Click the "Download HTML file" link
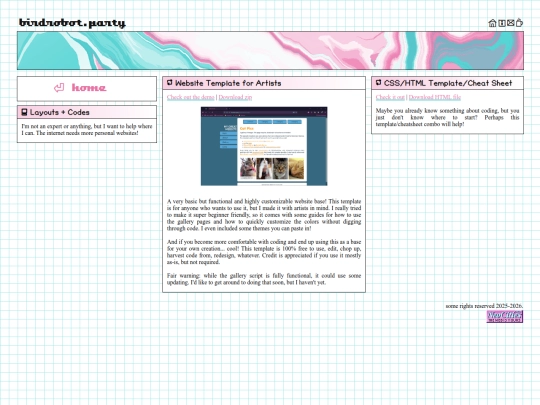 (435, 97)
